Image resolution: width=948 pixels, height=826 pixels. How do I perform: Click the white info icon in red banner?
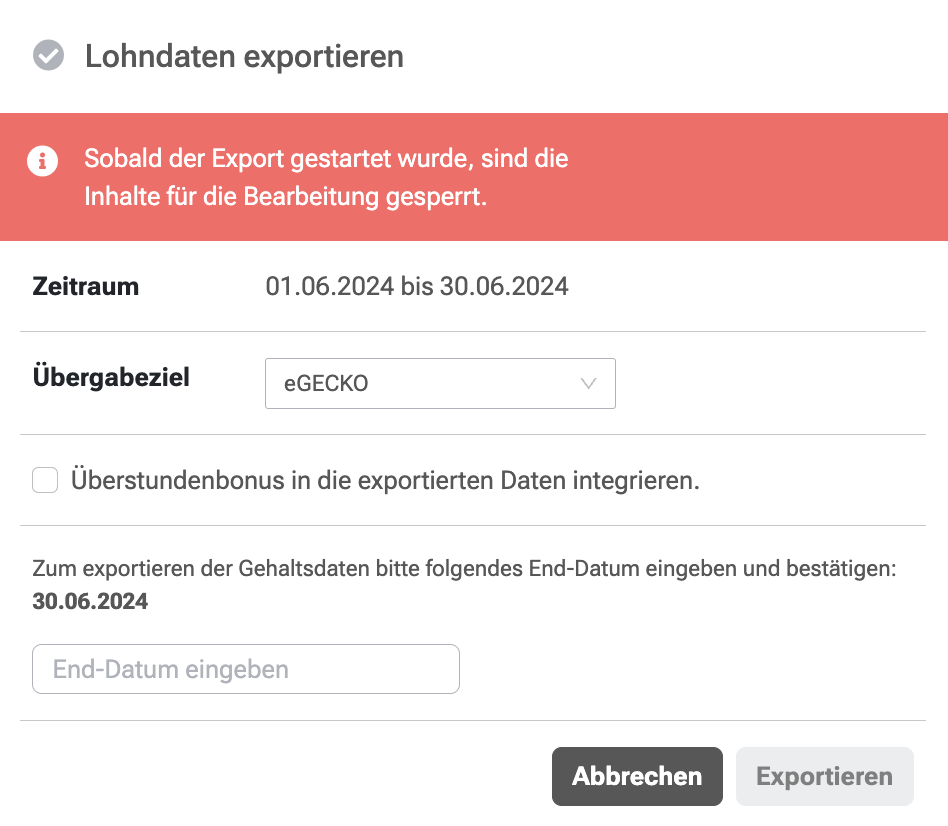coord(42,161)
